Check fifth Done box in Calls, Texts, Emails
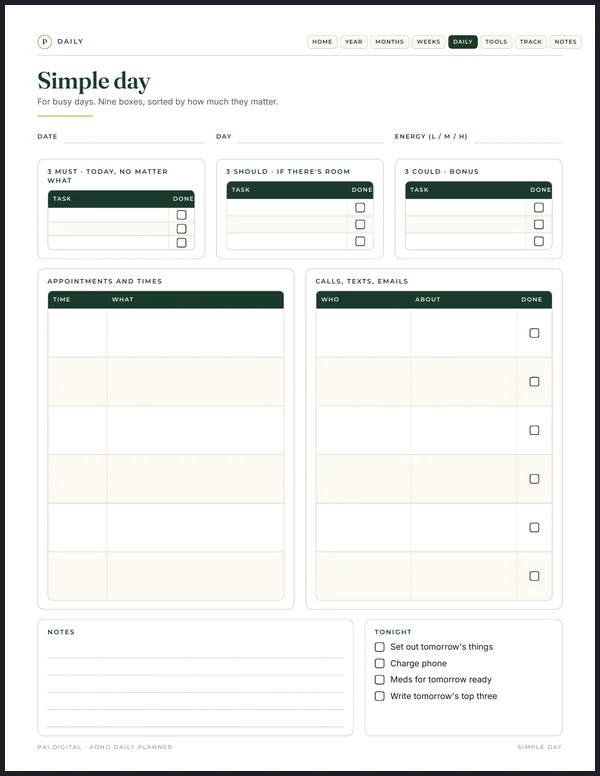The image size is (600, 776). pos(534,527)
